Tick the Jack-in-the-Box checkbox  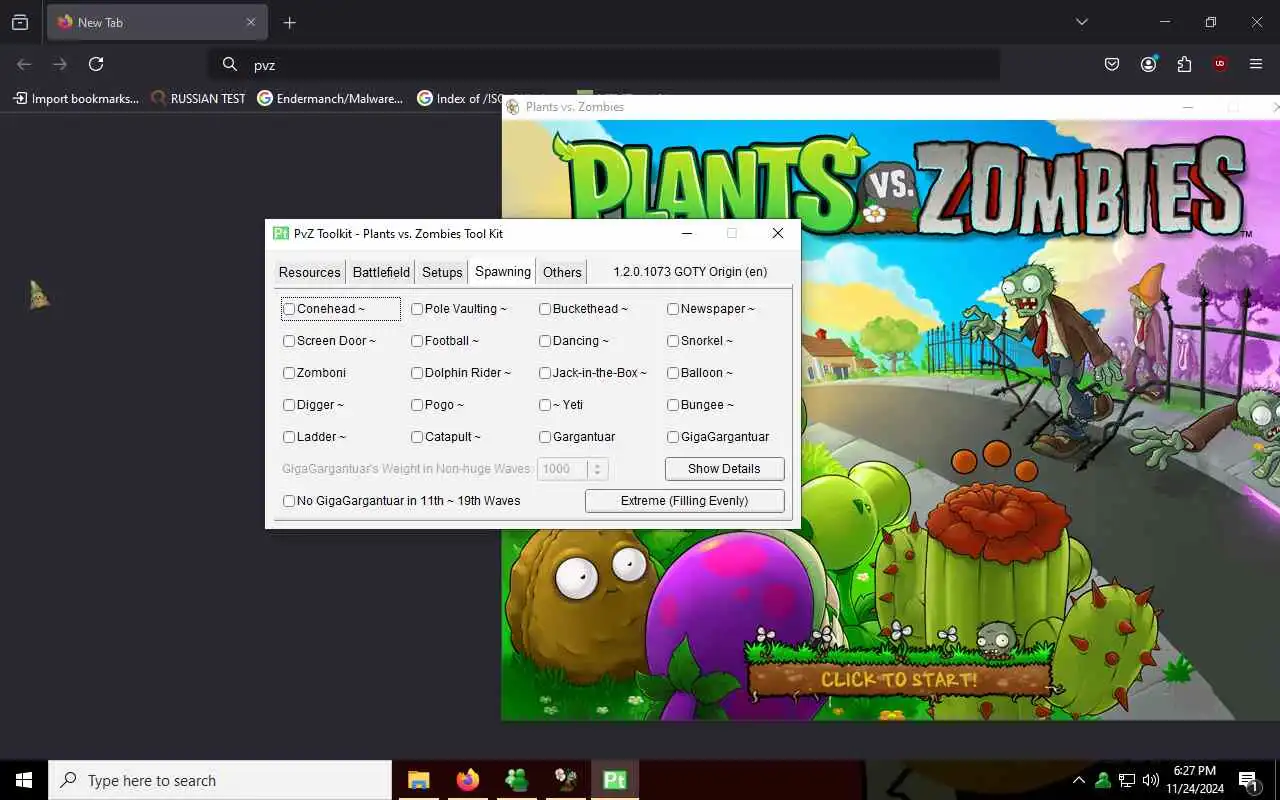point(545,373)
